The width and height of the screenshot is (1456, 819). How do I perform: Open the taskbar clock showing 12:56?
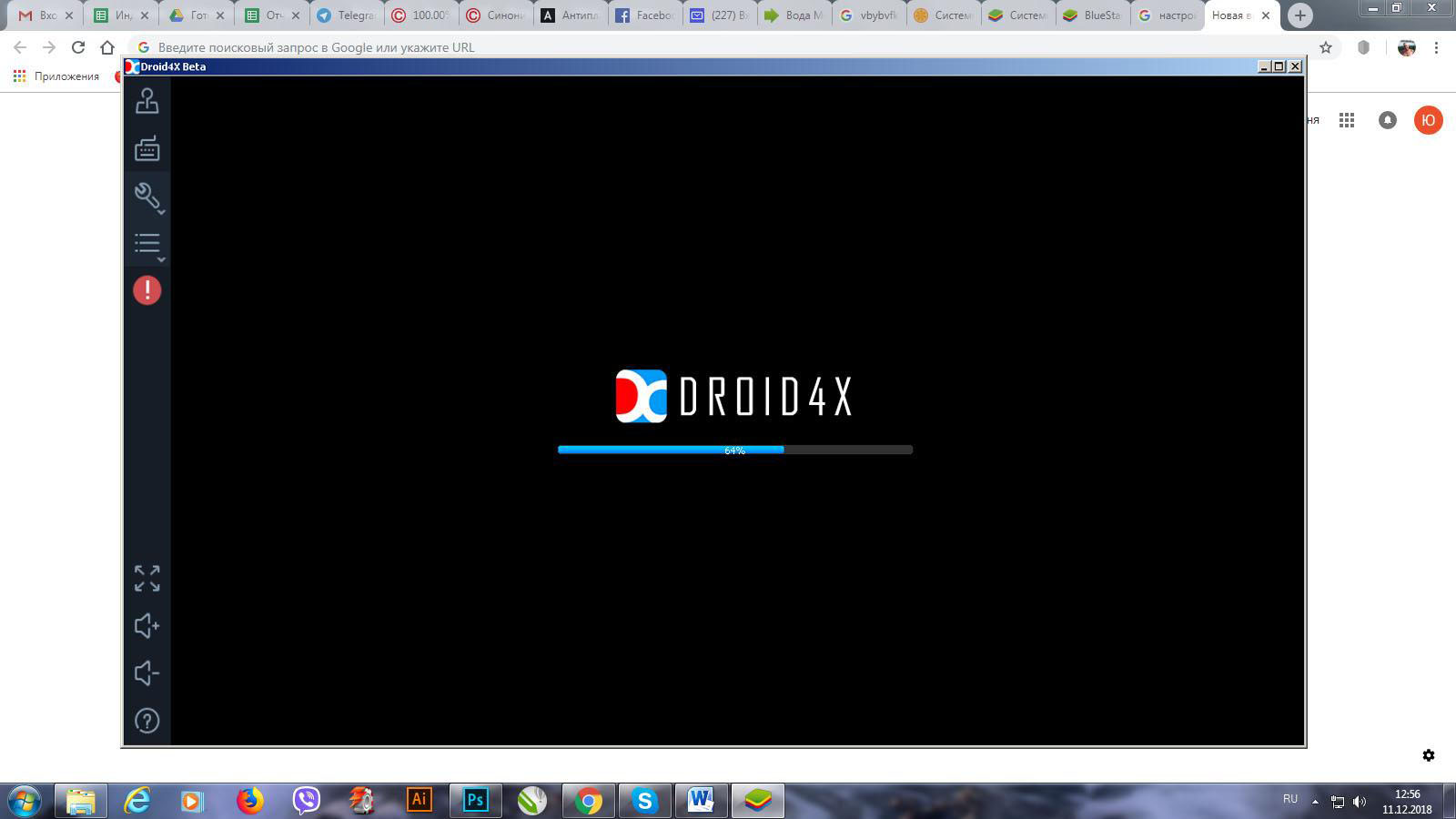coord(1407,801)
